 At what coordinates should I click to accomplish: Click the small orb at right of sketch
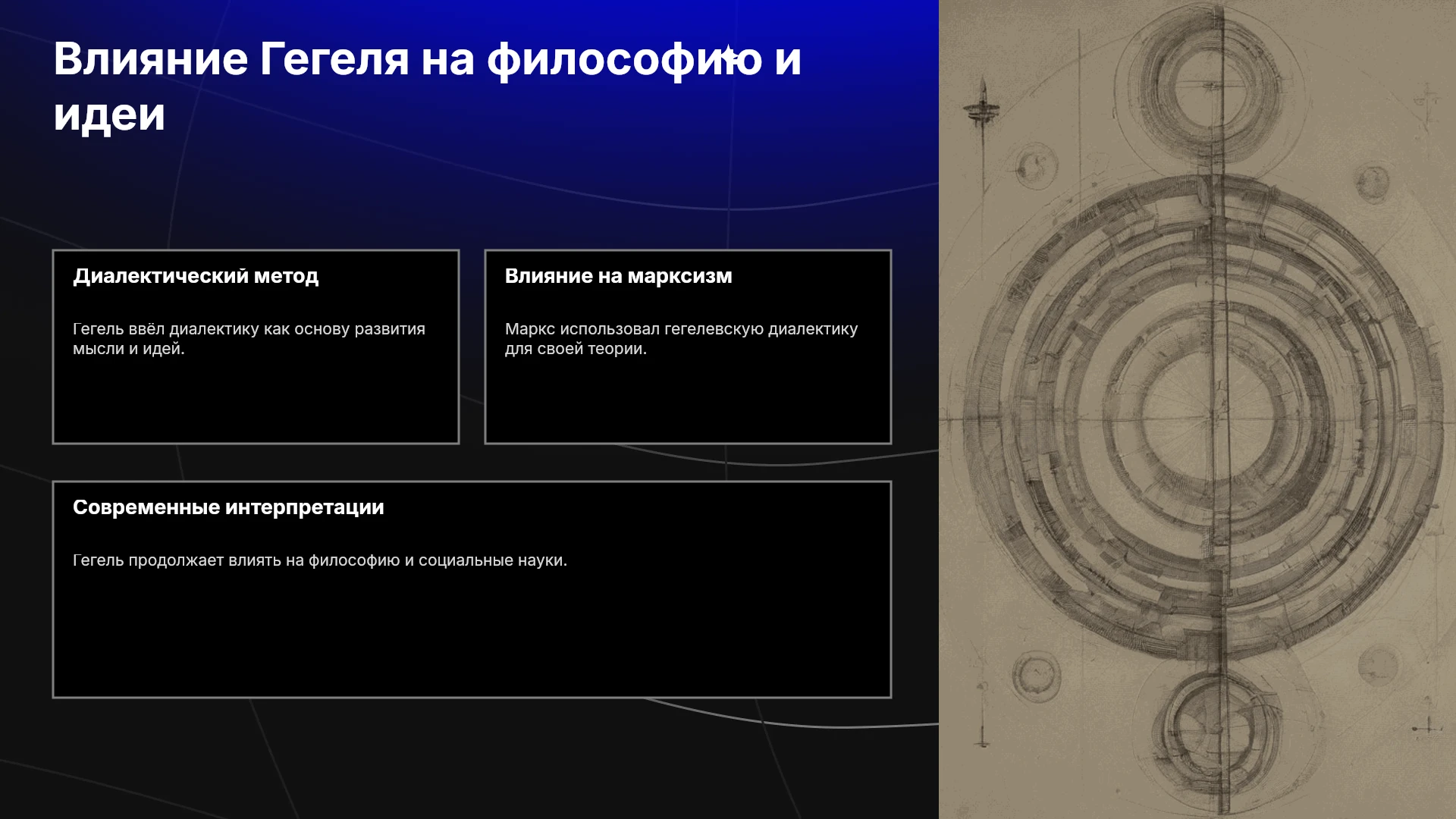pyautogui.click(x=1372, y=183)
